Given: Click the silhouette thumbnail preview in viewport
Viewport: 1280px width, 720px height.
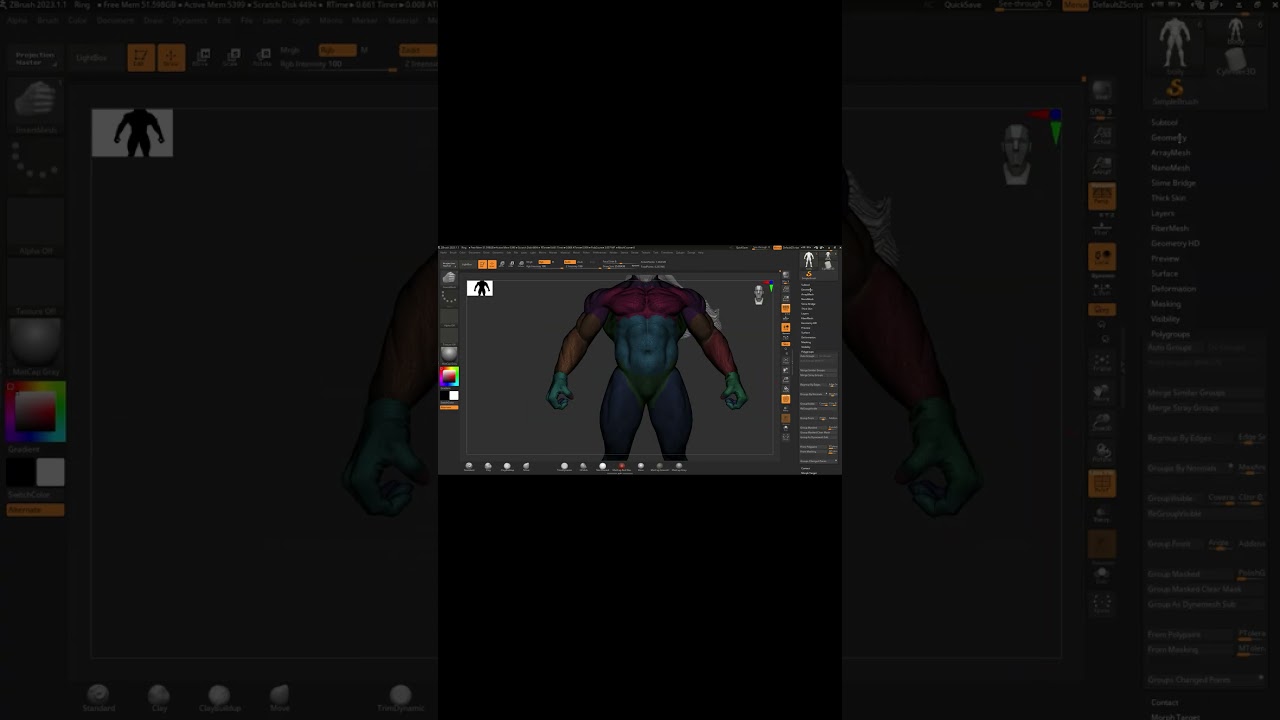Looking at the screenshot, I should click(132, 133).
